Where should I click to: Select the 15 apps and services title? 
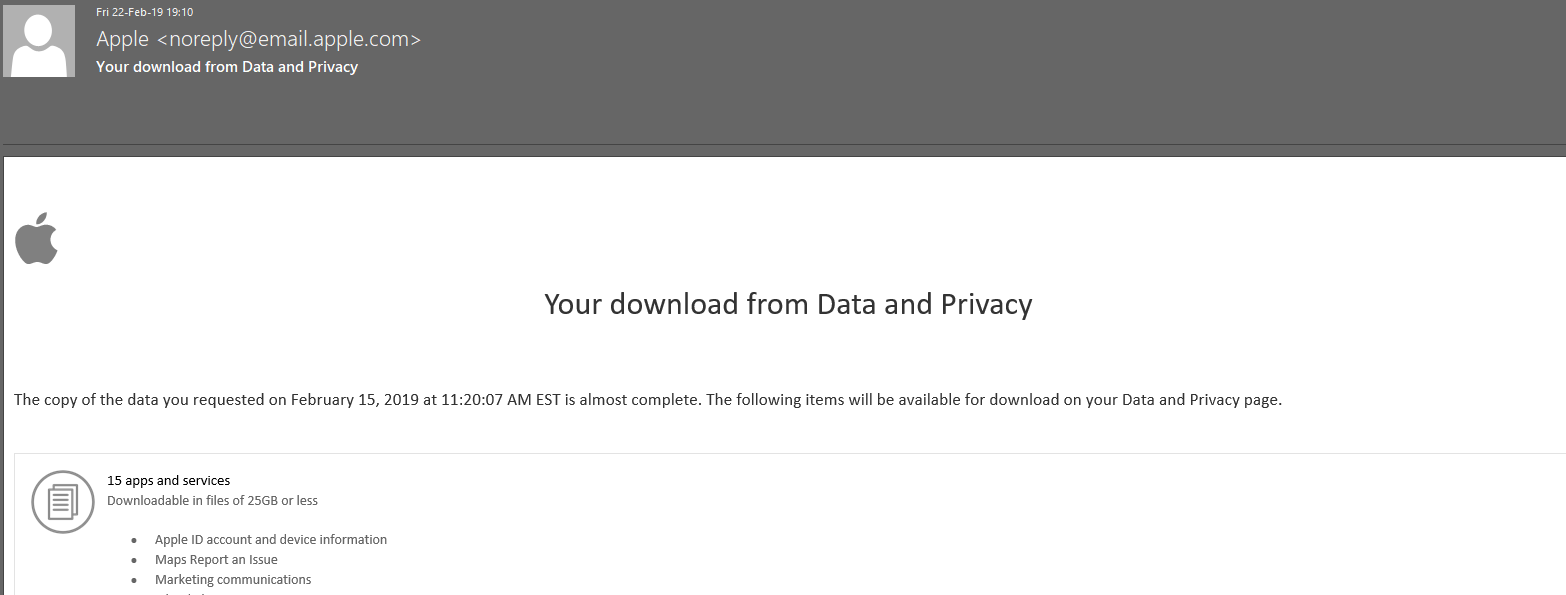coord(168,481)
